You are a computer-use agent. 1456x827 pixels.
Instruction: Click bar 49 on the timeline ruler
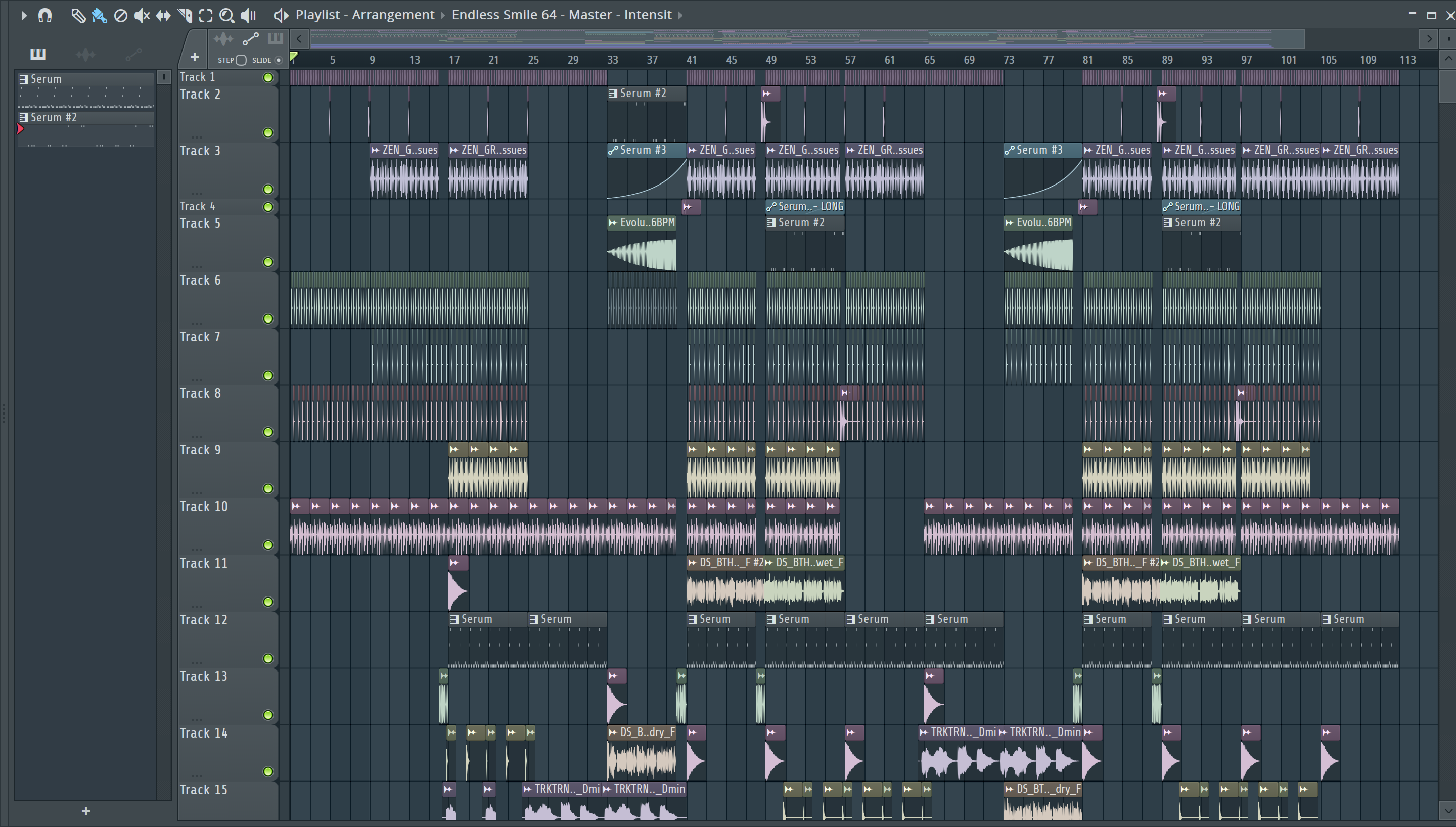770,60
